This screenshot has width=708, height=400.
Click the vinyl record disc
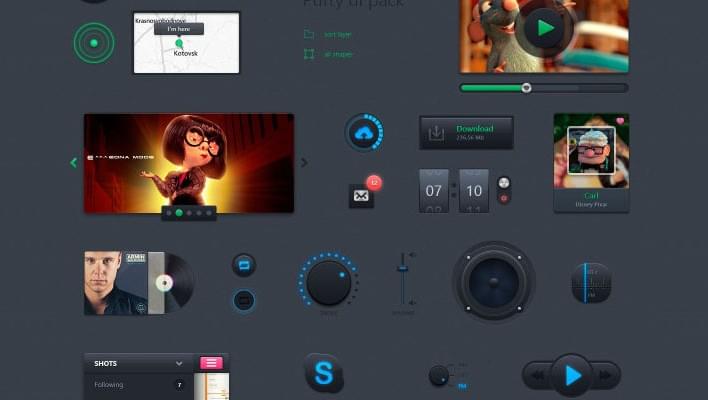tap(180, 283)
